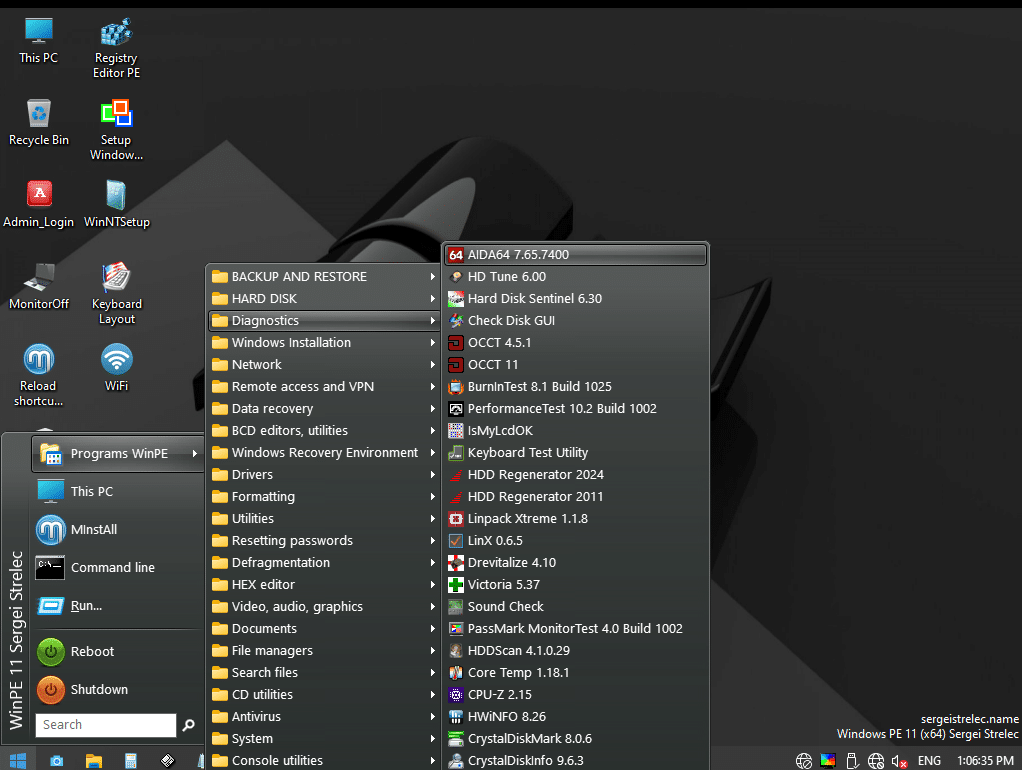Open Programs WinPE in start menu
The width and height of the screenshot is (1022, 770).
(x=118, y=453)
